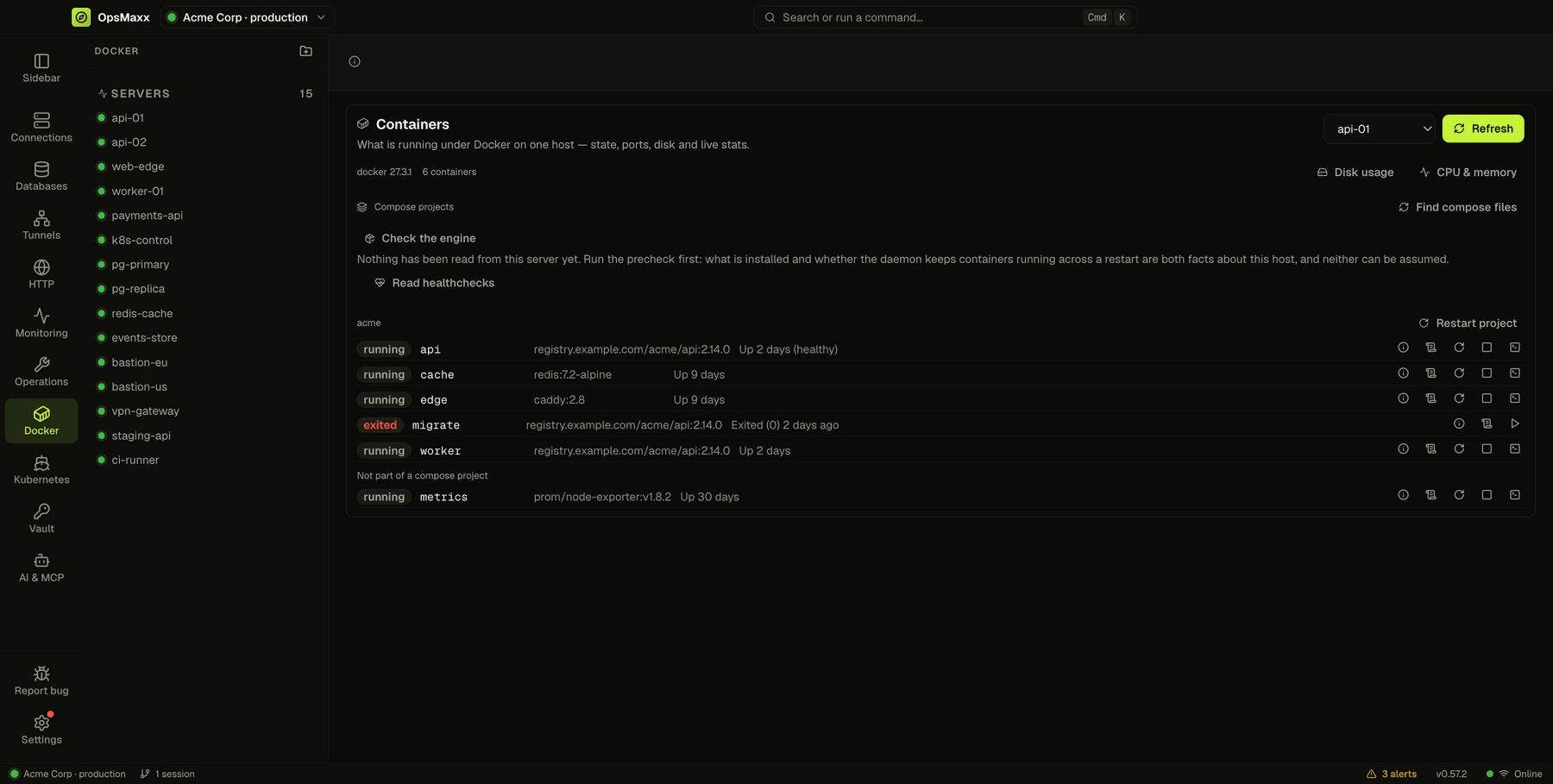Stop the cache container
This screenshot has width=1553, height=784.
[1487, 373]
